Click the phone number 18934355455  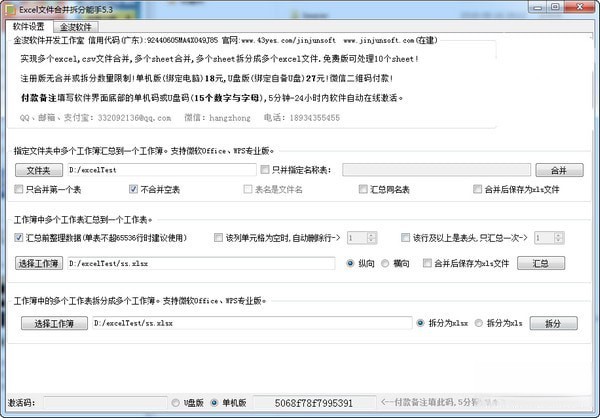pyautogui.click(x=315, y=118)
